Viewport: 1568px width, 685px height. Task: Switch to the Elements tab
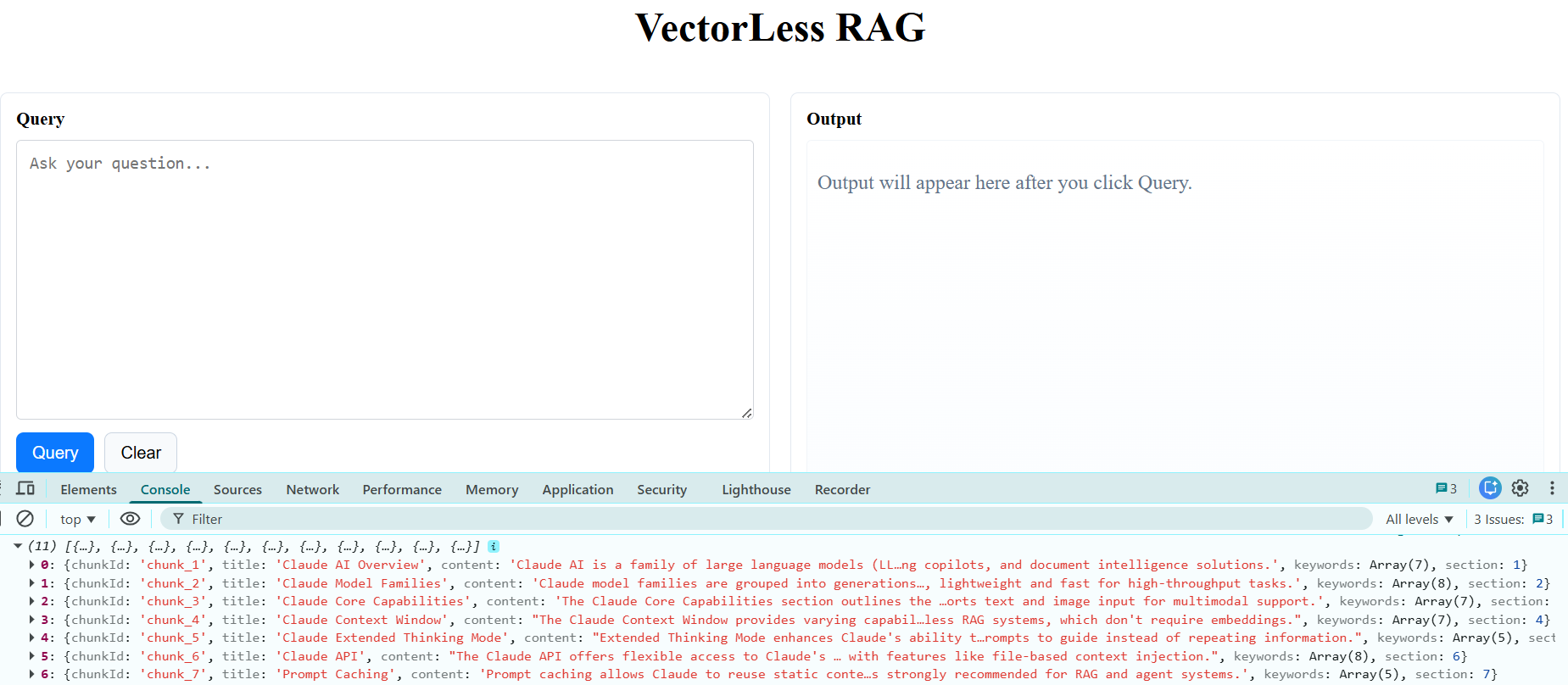click(88, 489)
